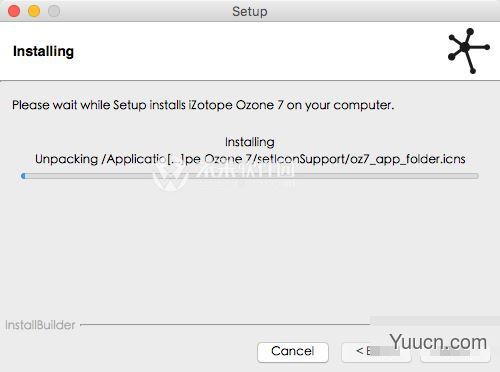Click the centered Installing status label
The width and height of the screenshot is (500, 372).
click(250, 142)
